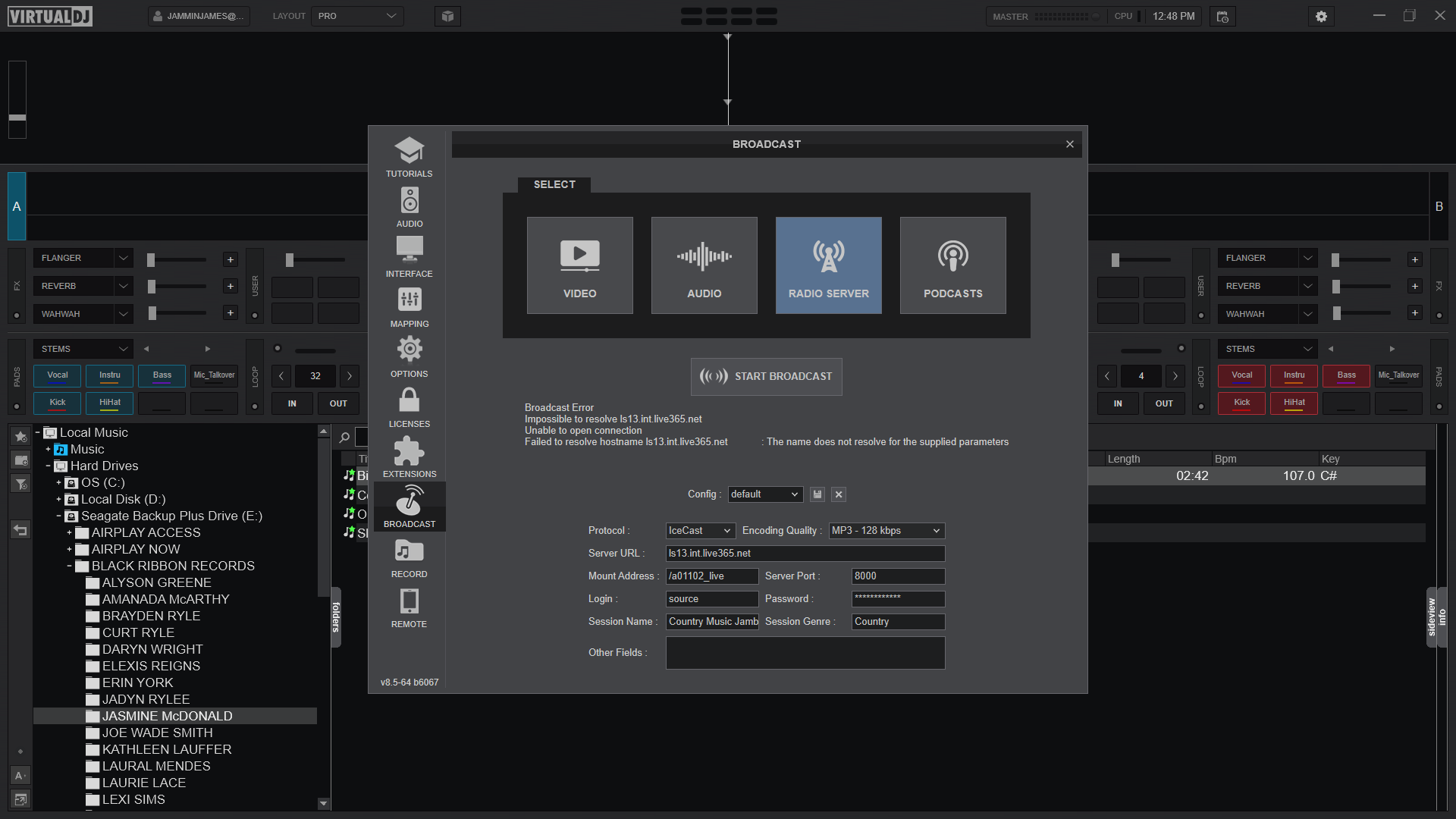Viewport: 1456px width, 819px height.
Task: Open the Audio settings page
Action: click(x=409, y=207)
